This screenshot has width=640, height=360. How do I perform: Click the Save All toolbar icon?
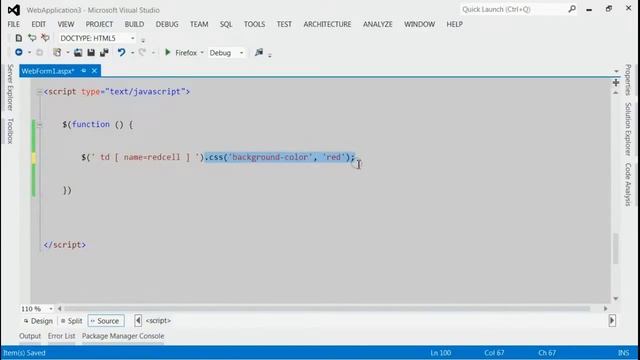[104, 53]
